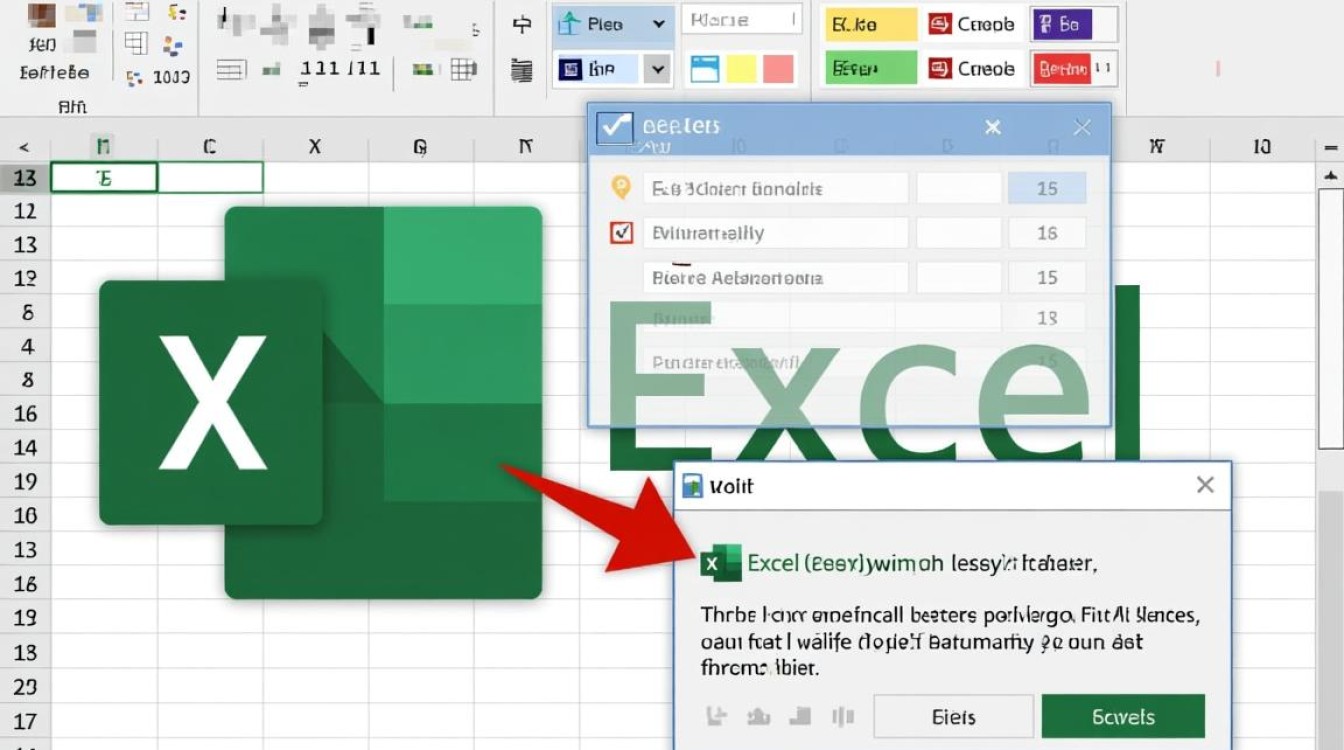The width and height of the screenshot is (1344, 750).
Task: Click the checkmark icon in 'Beelers' dialog title
Action: point(614,128)
